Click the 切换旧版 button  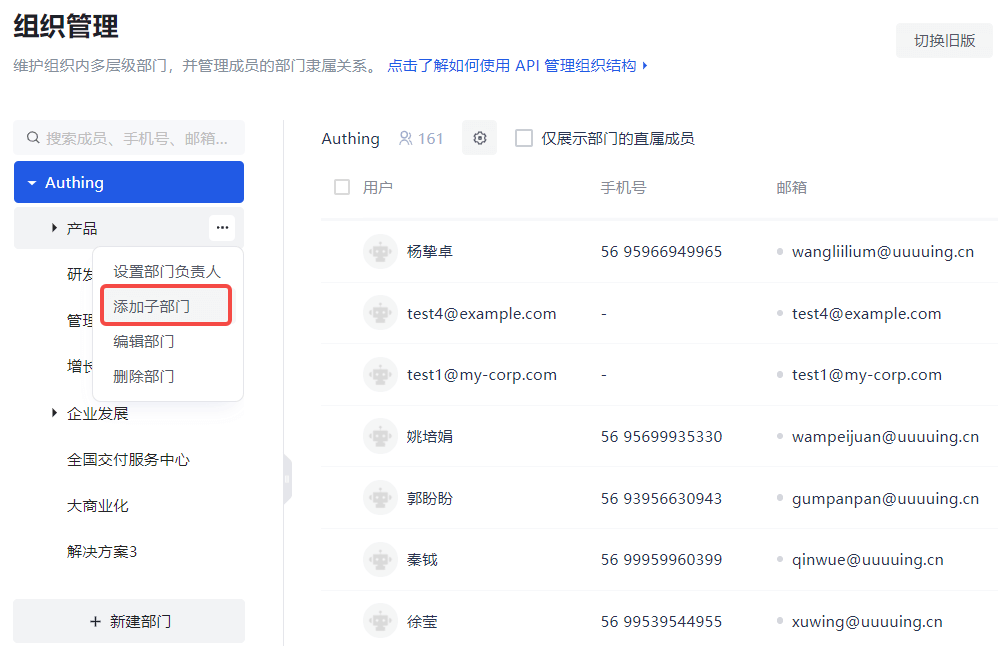tap(944, 40)
